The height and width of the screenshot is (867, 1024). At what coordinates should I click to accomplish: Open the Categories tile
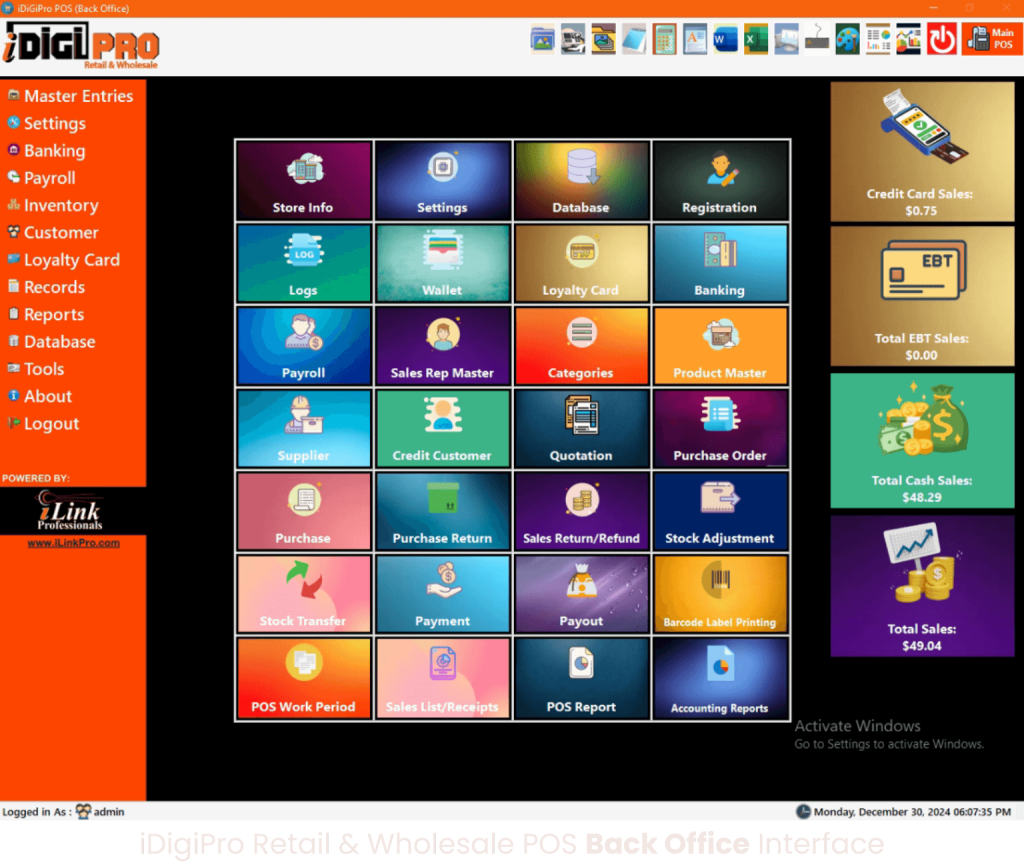[x=581, y=346]
